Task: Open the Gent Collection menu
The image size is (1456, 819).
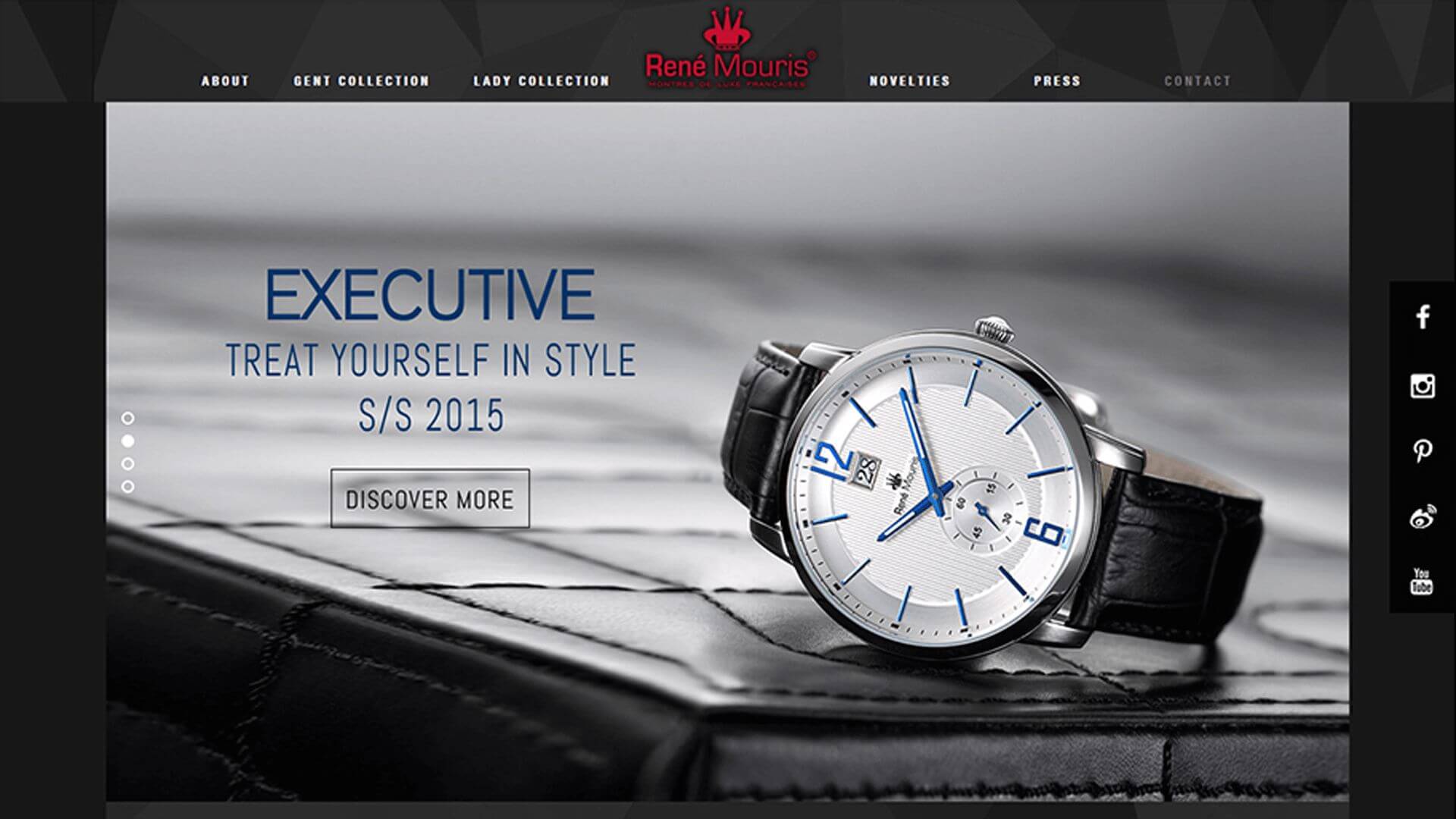Action: [362, 80]
